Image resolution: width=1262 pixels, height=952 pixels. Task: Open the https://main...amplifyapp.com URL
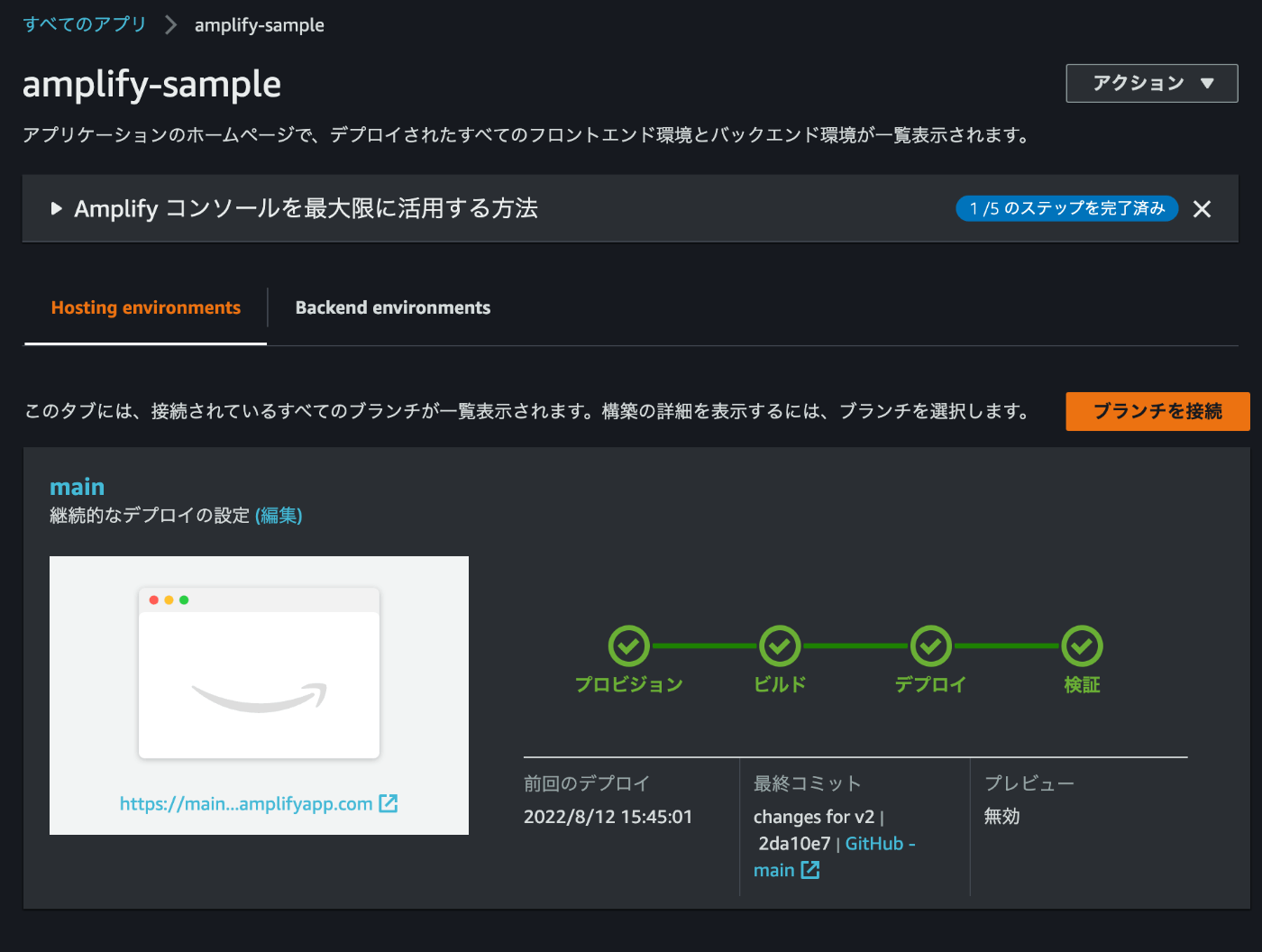pos(246,803)
